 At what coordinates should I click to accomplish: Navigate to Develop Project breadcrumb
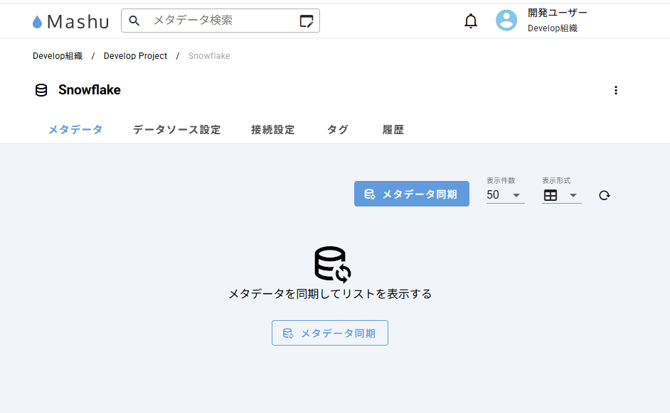(x=135, y=56)
